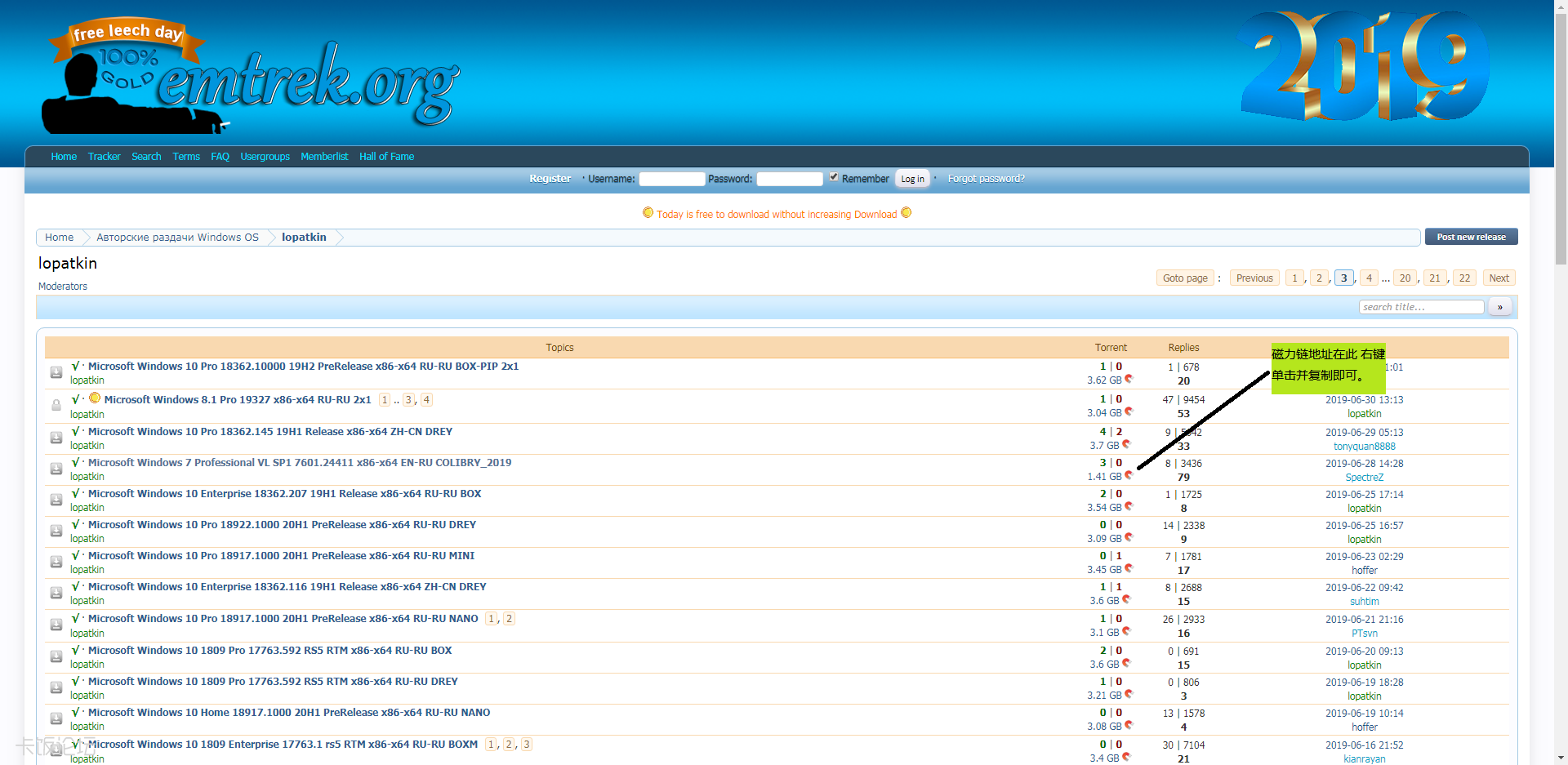
Task: Click the magnet icon next to 3.62 GB
Action: [1129, 379]
